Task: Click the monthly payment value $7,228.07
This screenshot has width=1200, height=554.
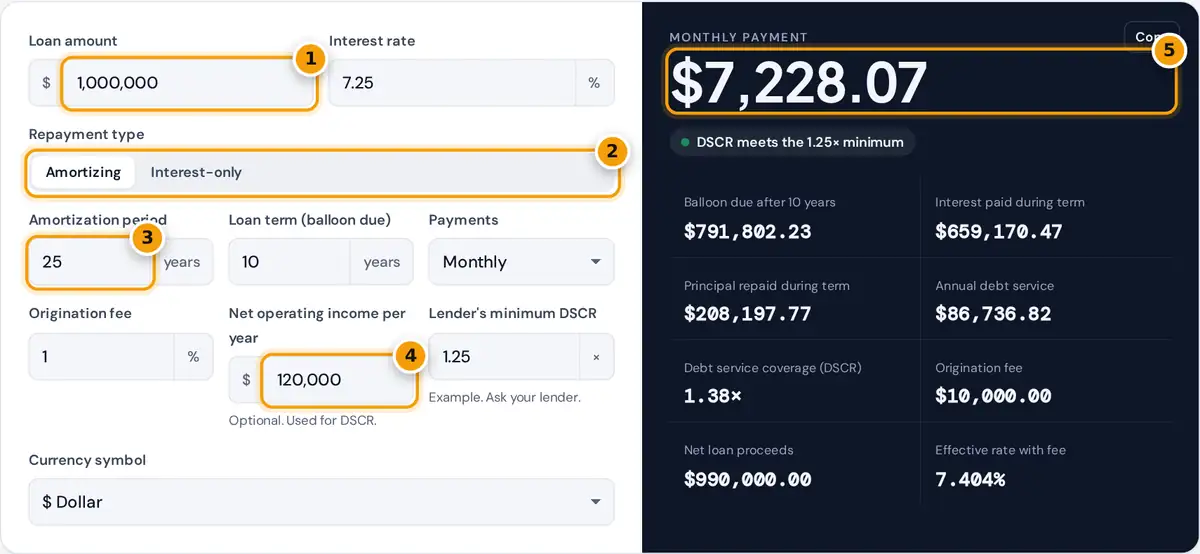Action: tap(799, 83)
